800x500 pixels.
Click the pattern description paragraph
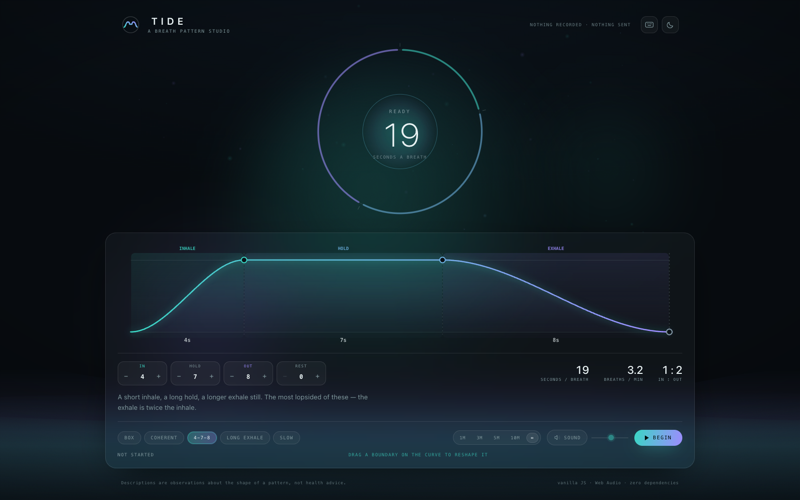click(242, 402)
